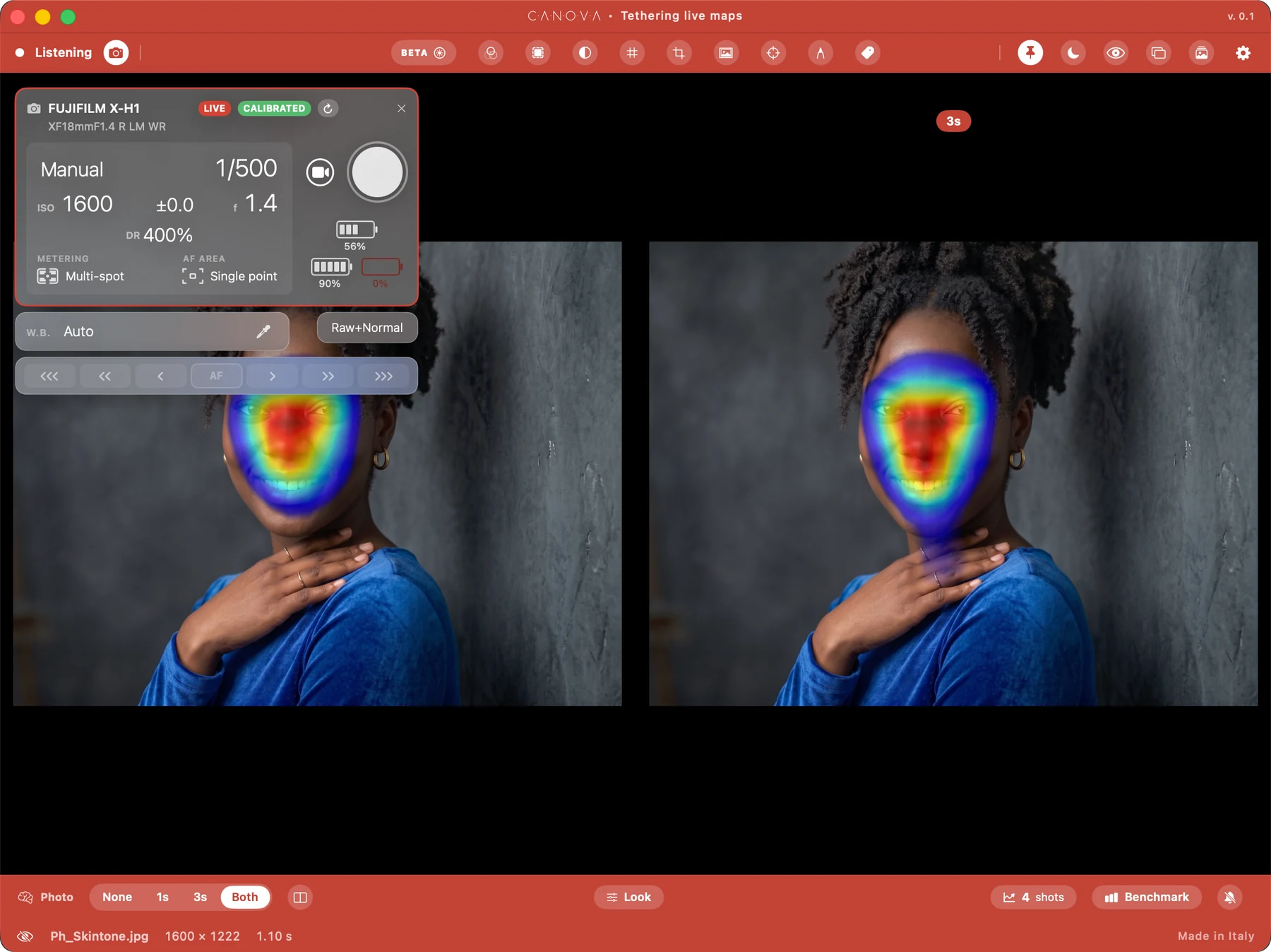
Task: Select the 1s heatmap option
Action: point(162,897)
